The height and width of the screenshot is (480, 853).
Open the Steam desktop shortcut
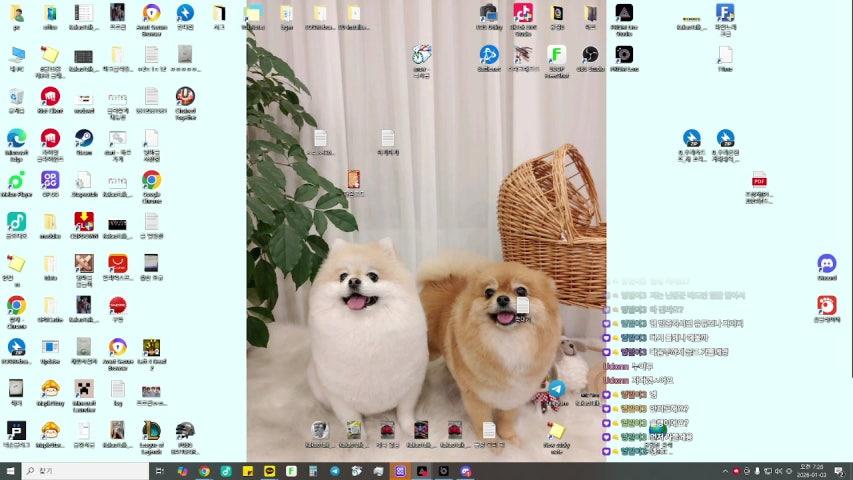pyautogui.click(x=84, y=138)
